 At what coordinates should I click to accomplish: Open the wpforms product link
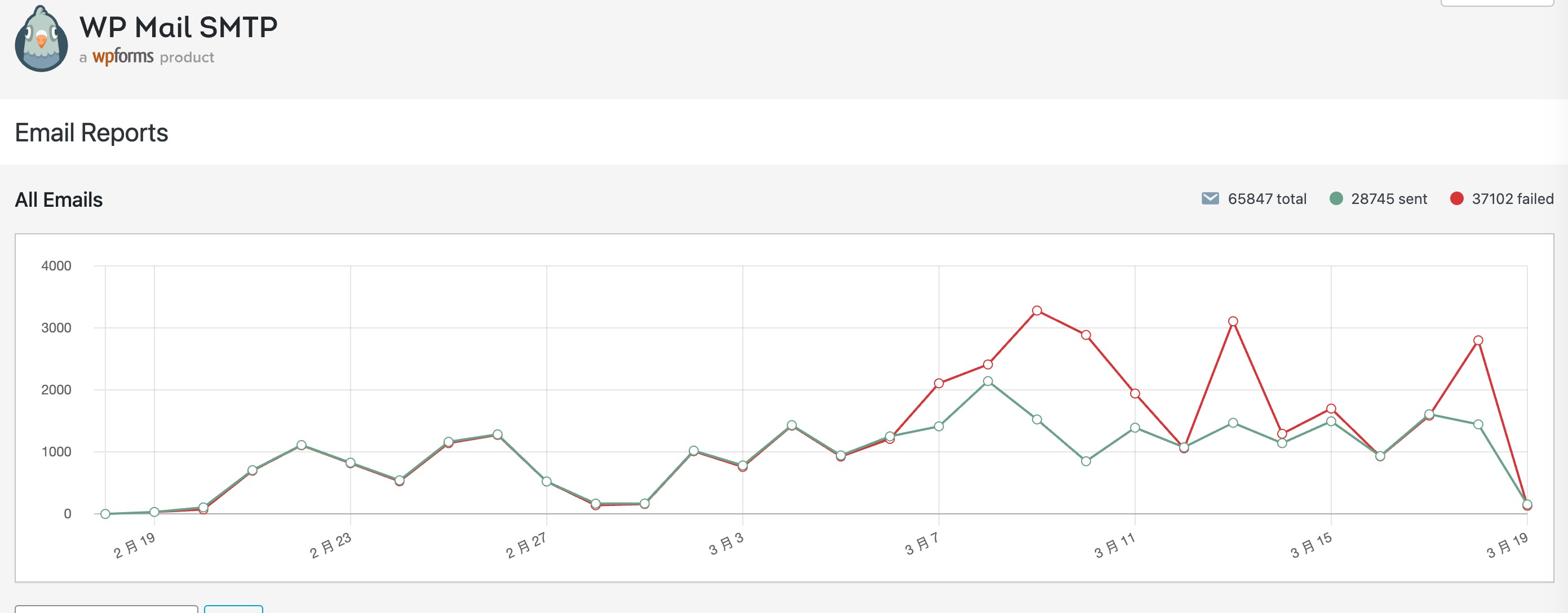(x=123, y=56)
